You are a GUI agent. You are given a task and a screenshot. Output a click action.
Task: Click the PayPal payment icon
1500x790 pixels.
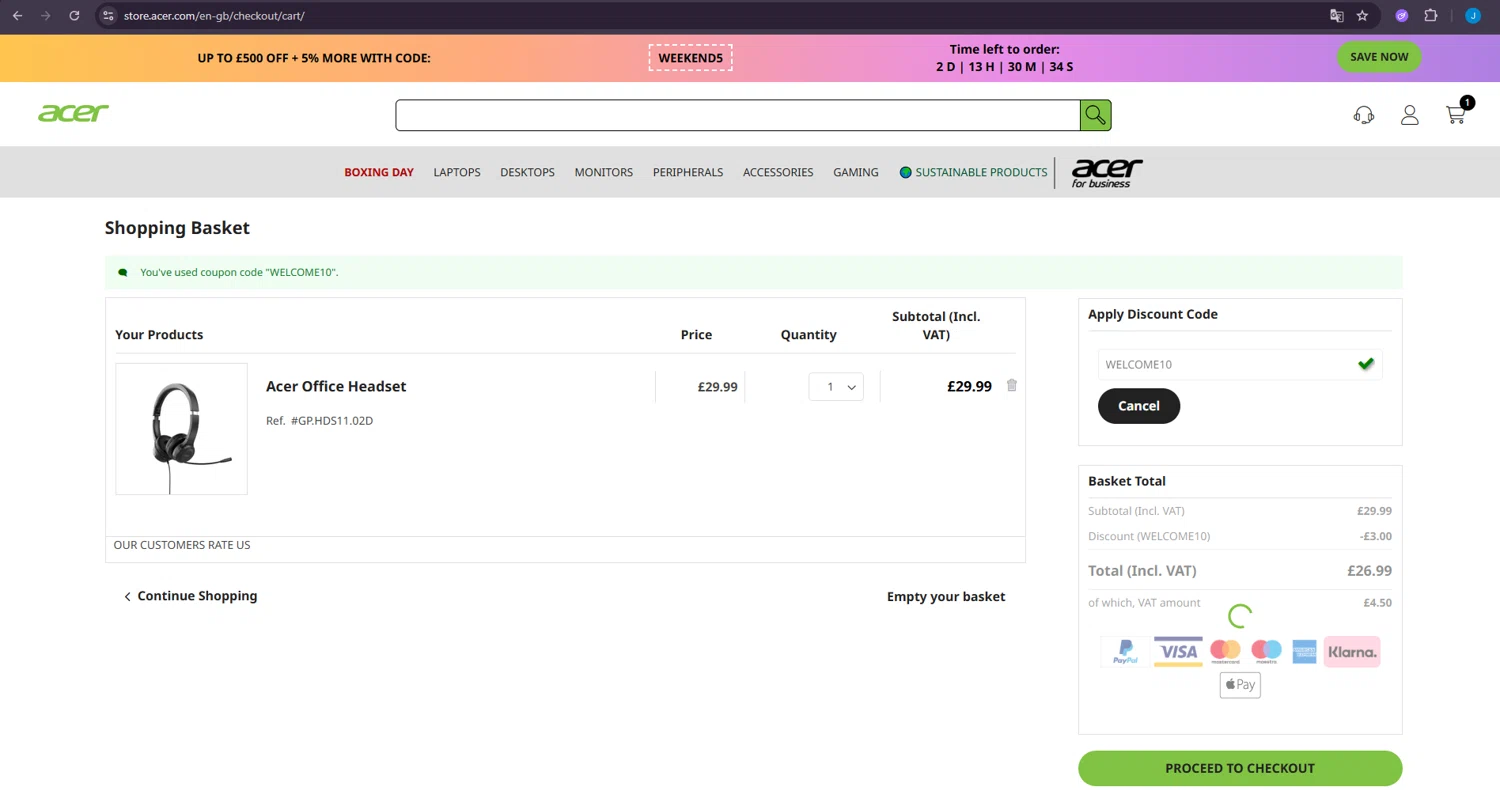[x=1125, y=652]
